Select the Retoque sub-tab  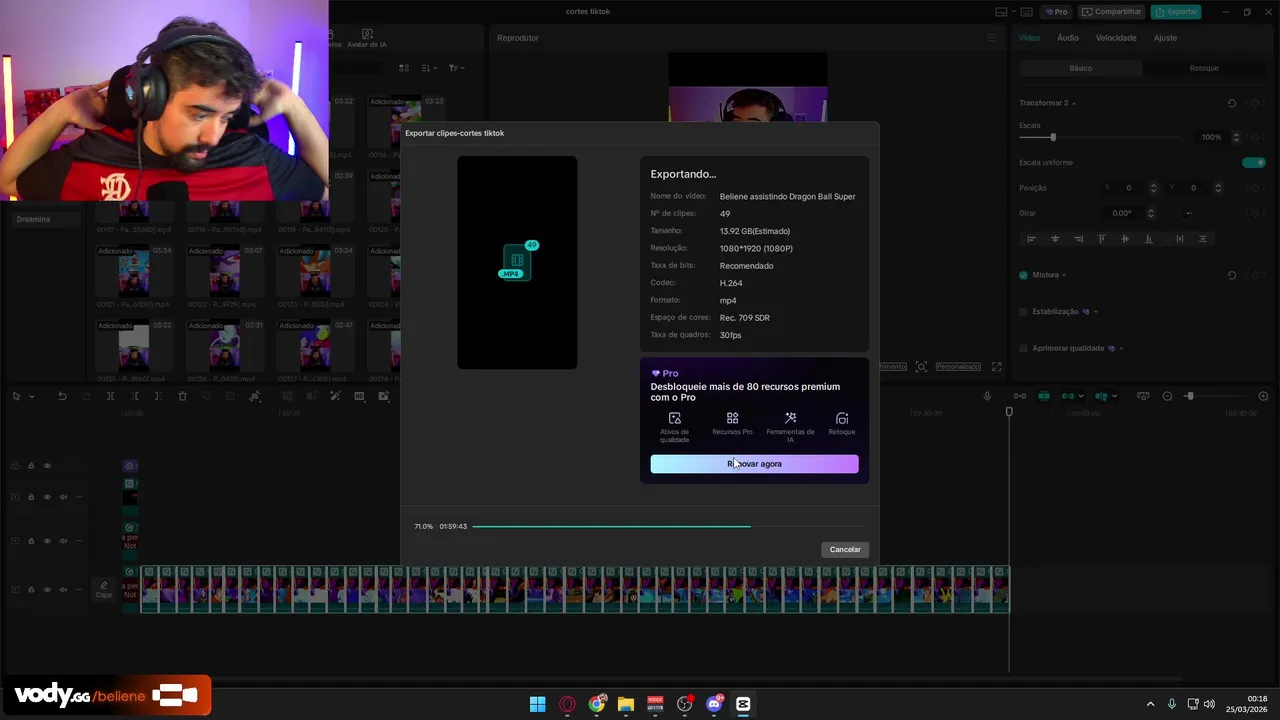coord(1204,68)
